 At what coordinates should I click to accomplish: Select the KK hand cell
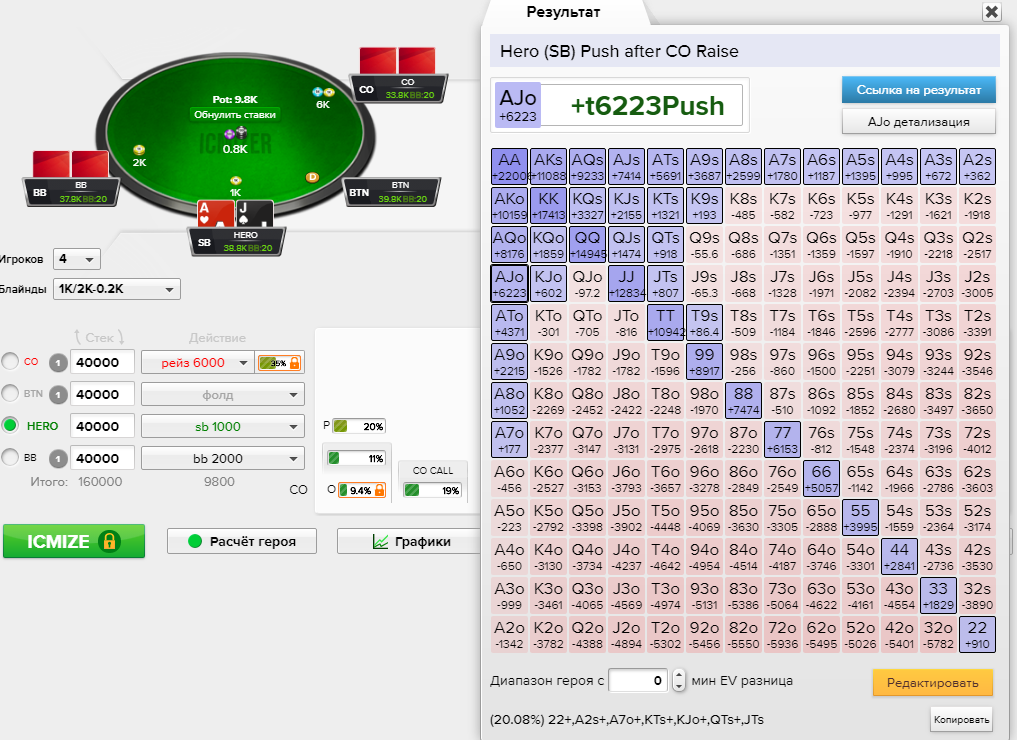click(548, 206)
